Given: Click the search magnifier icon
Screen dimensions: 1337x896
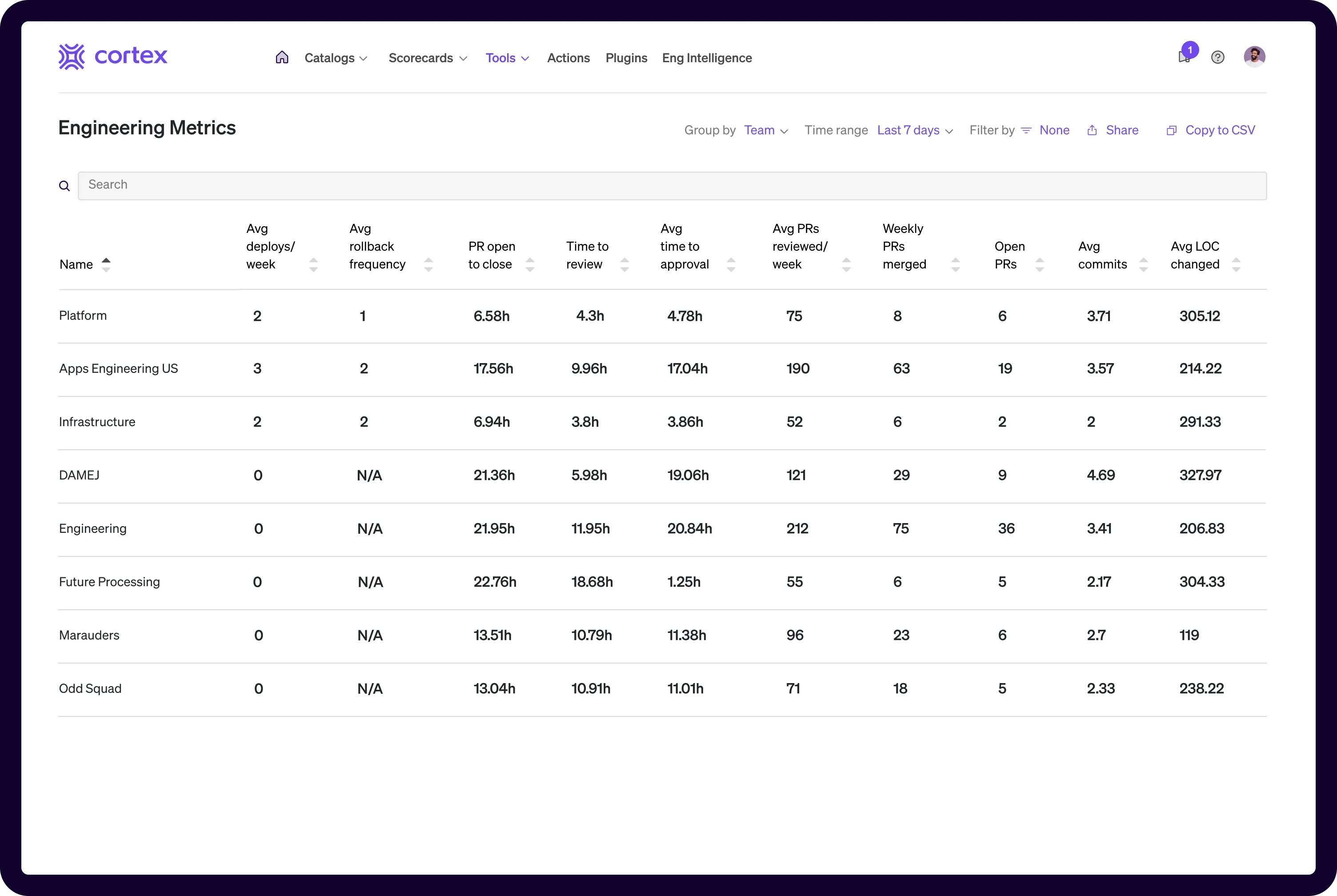Looking at the screenshot, I should click(64, 186).
